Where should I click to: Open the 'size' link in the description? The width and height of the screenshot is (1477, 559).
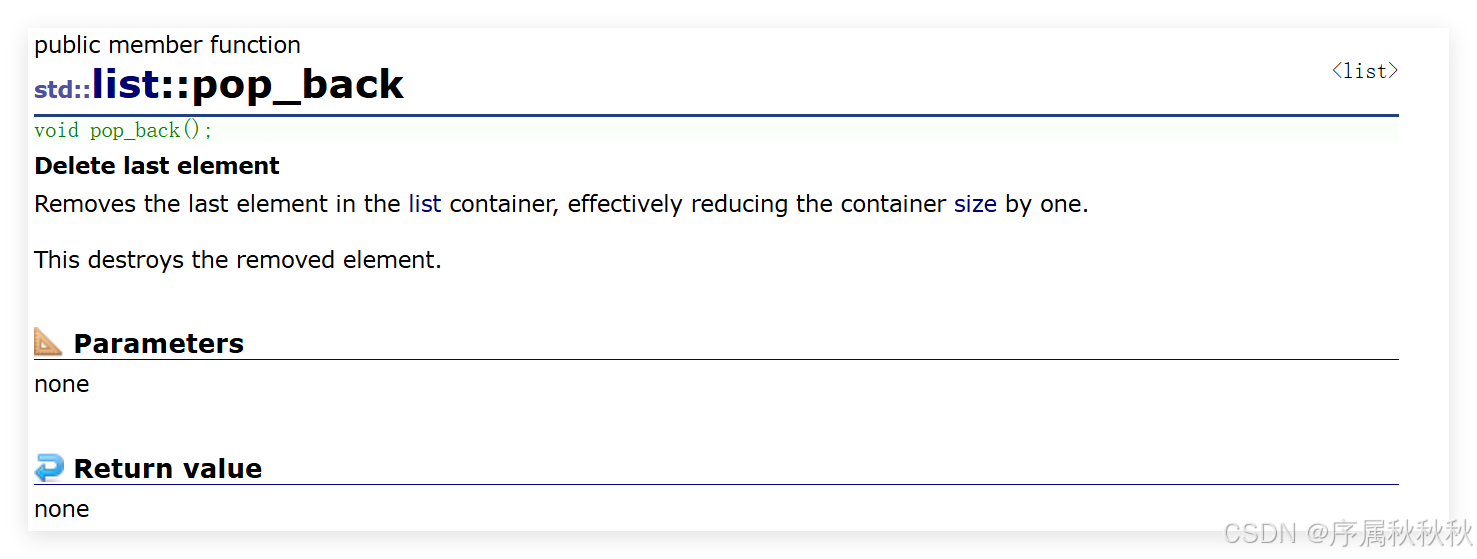point(975,204)
